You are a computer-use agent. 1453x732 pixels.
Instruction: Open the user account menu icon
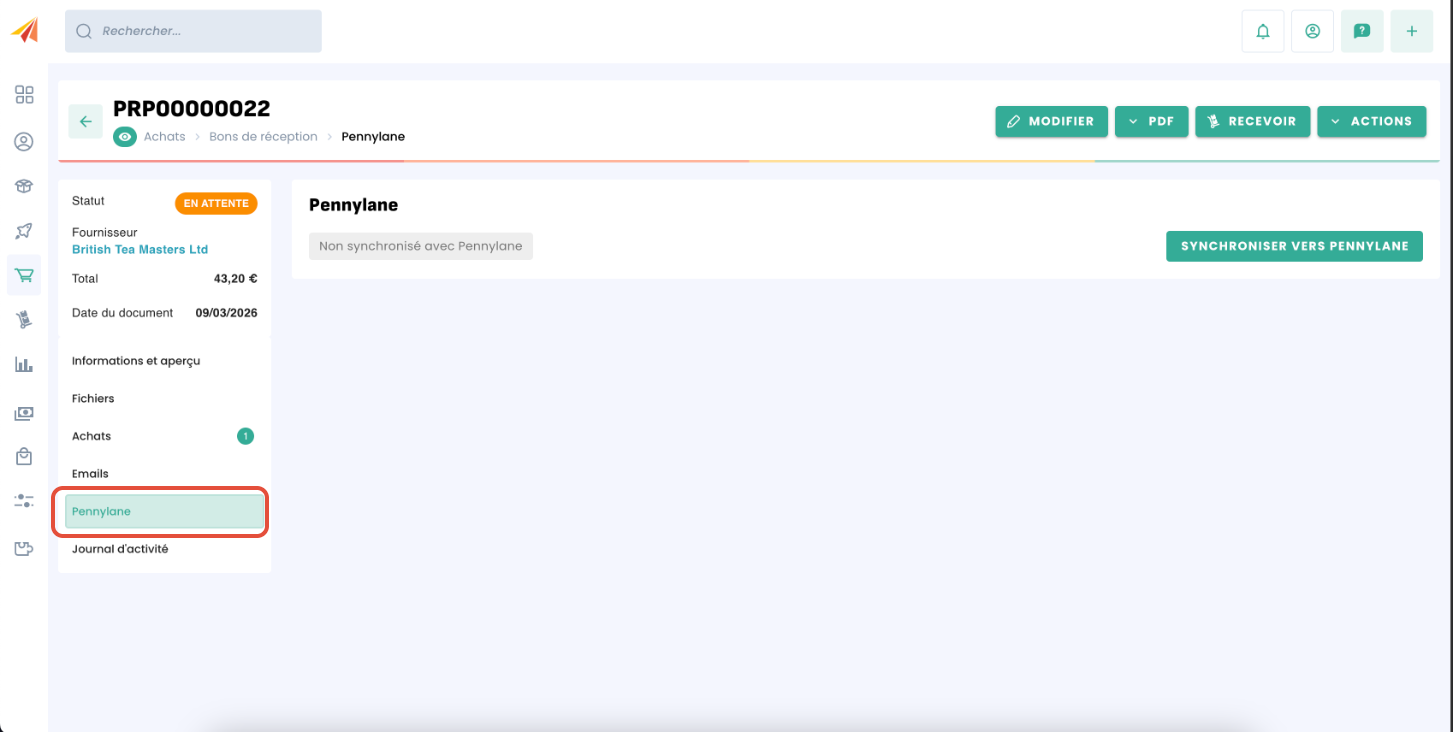(1312, 31)
